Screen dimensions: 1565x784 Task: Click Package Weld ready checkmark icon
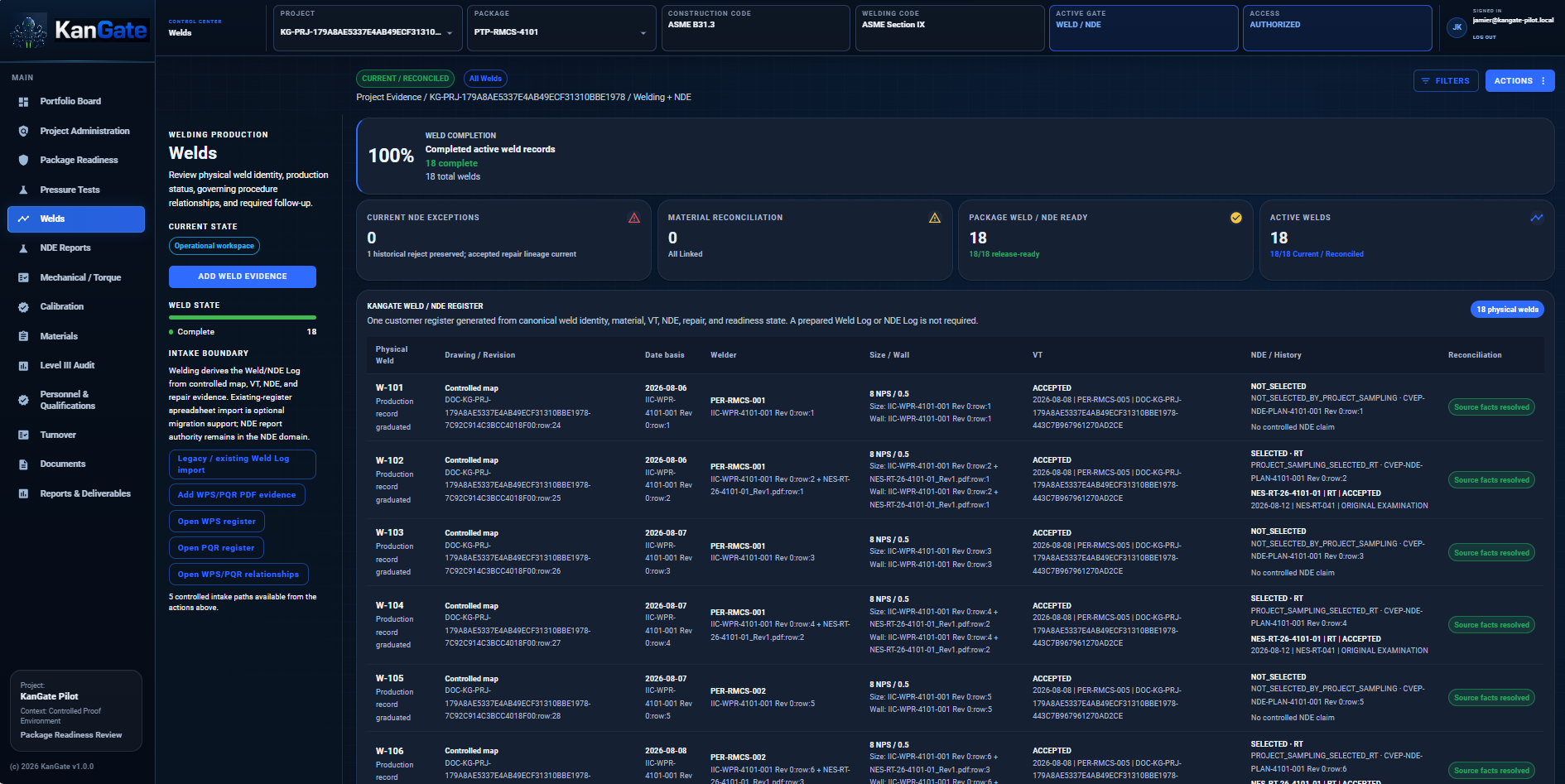[1236, 218]
